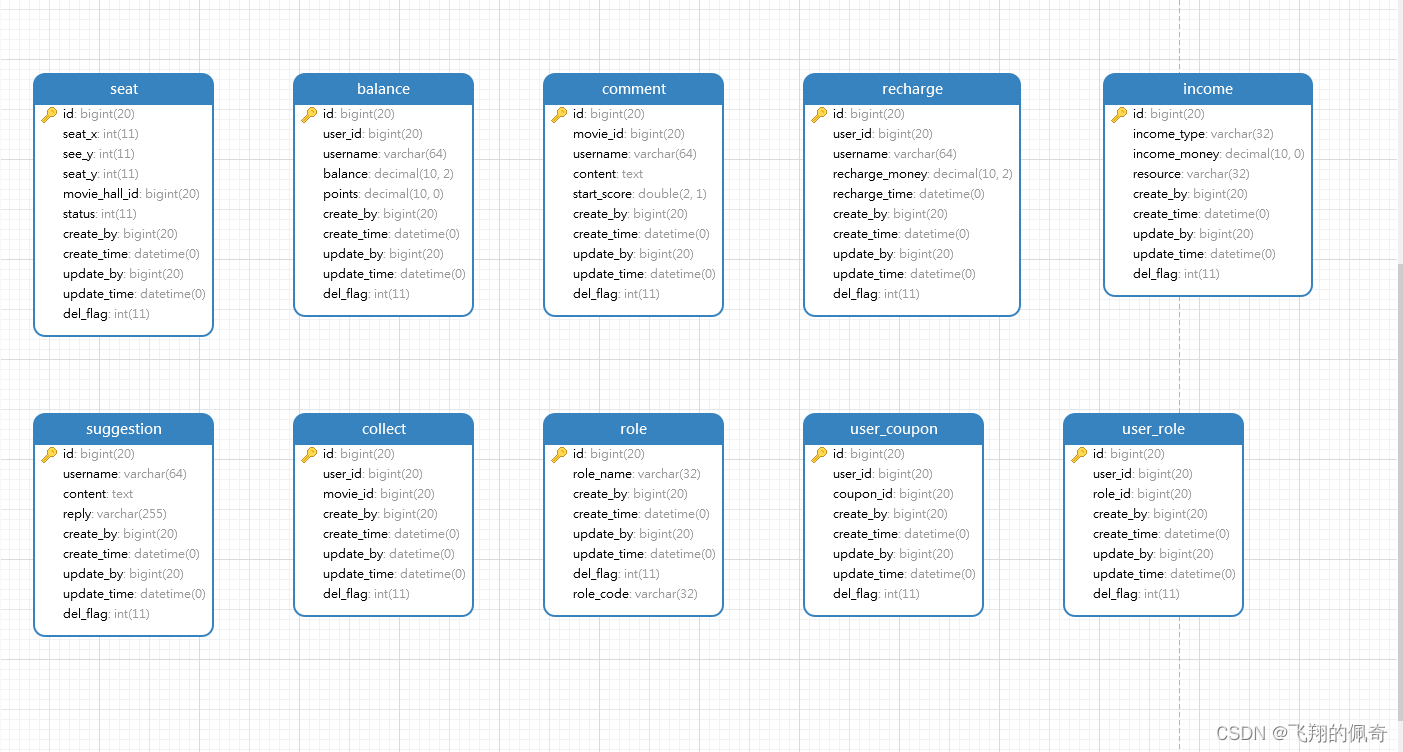
Task: Select the seat table header
Action: click(x=124, y=89)
